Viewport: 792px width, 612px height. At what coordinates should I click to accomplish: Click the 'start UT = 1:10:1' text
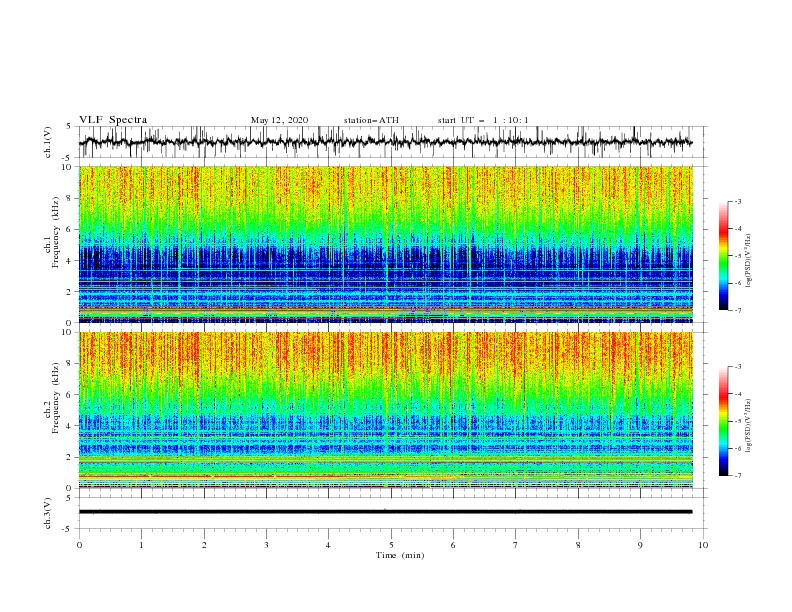(x=482, y=120)
